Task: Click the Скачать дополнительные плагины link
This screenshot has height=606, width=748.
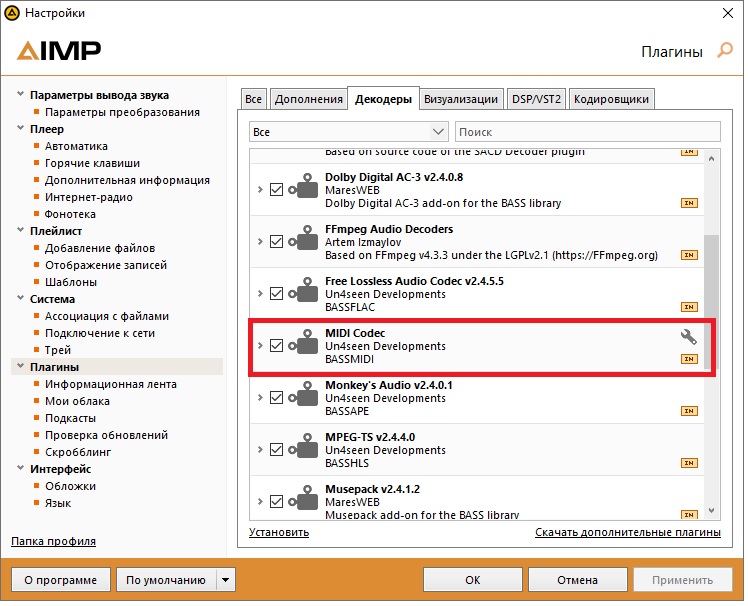Action: point(627,533)
